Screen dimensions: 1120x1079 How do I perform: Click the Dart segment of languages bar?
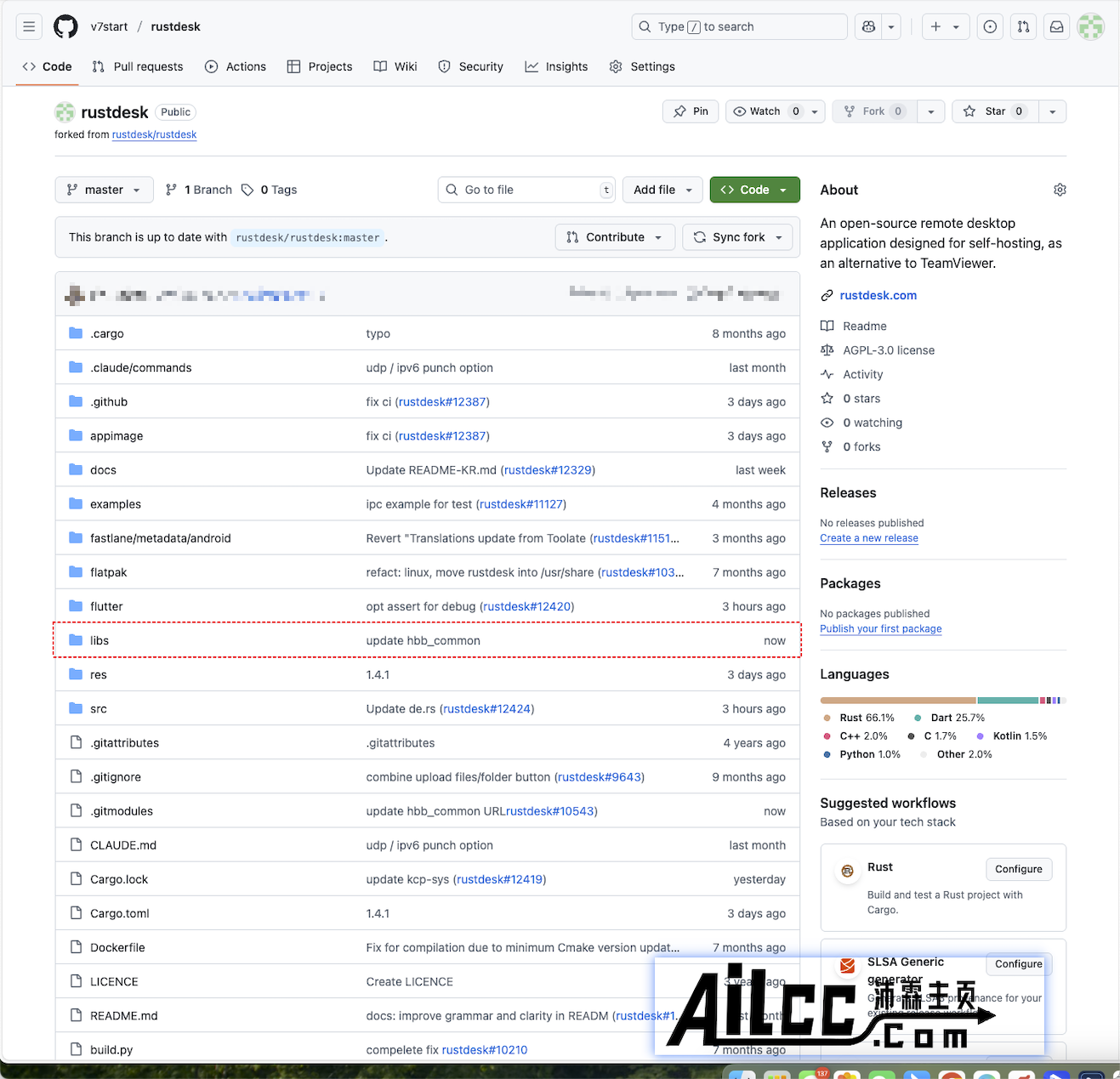(x=1008, y=701)
